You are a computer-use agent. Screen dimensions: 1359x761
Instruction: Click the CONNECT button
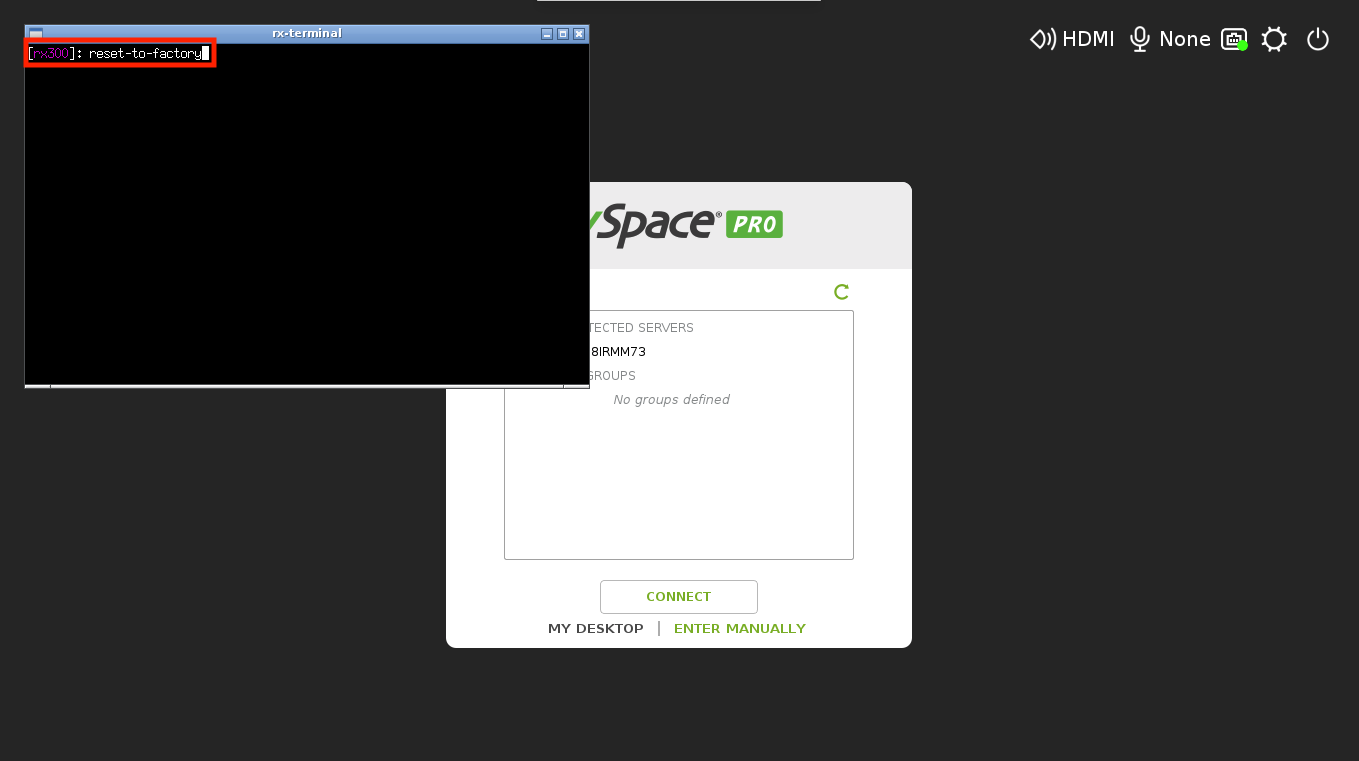tap(679, 597)
